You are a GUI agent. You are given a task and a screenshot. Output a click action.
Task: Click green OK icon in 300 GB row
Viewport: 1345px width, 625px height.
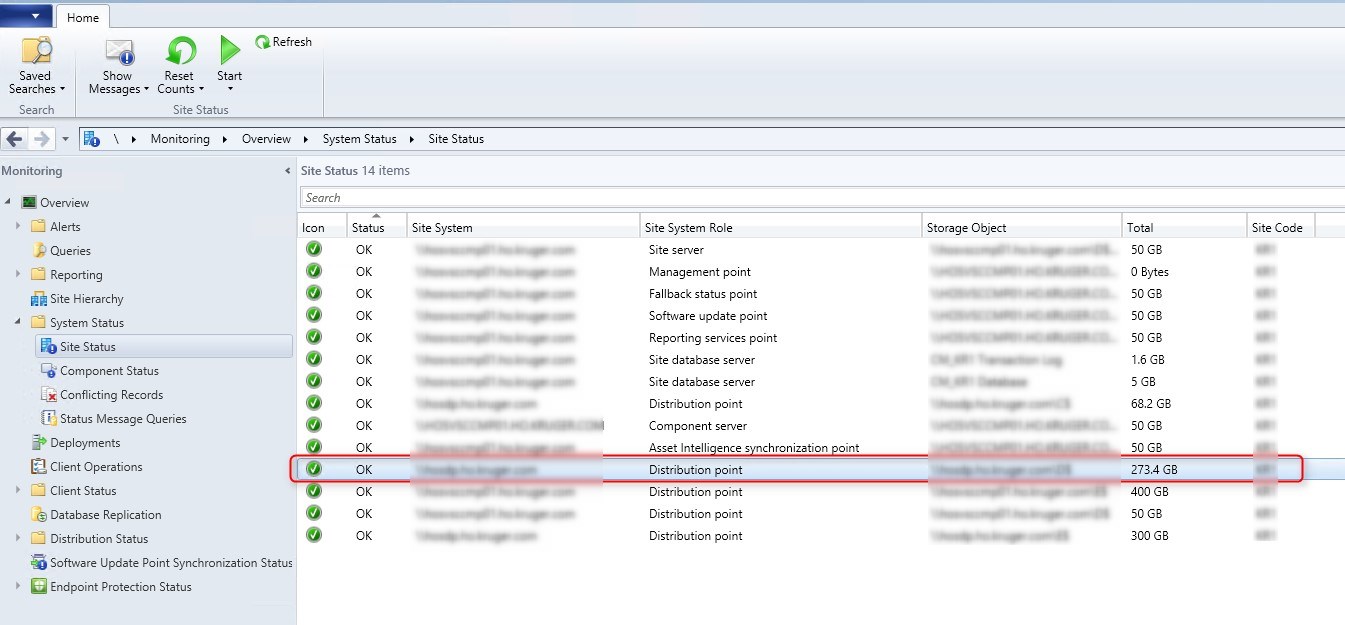click(314, 535)
